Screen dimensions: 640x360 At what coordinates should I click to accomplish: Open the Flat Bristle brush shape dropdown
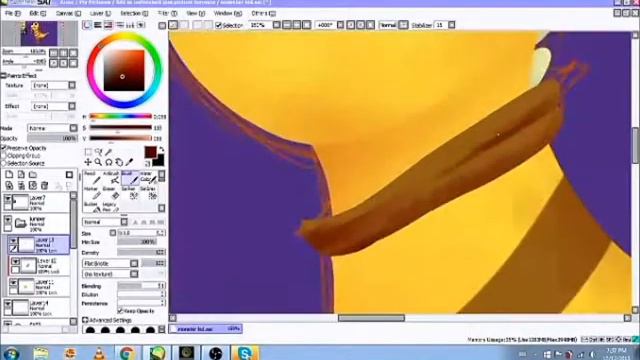110,264
